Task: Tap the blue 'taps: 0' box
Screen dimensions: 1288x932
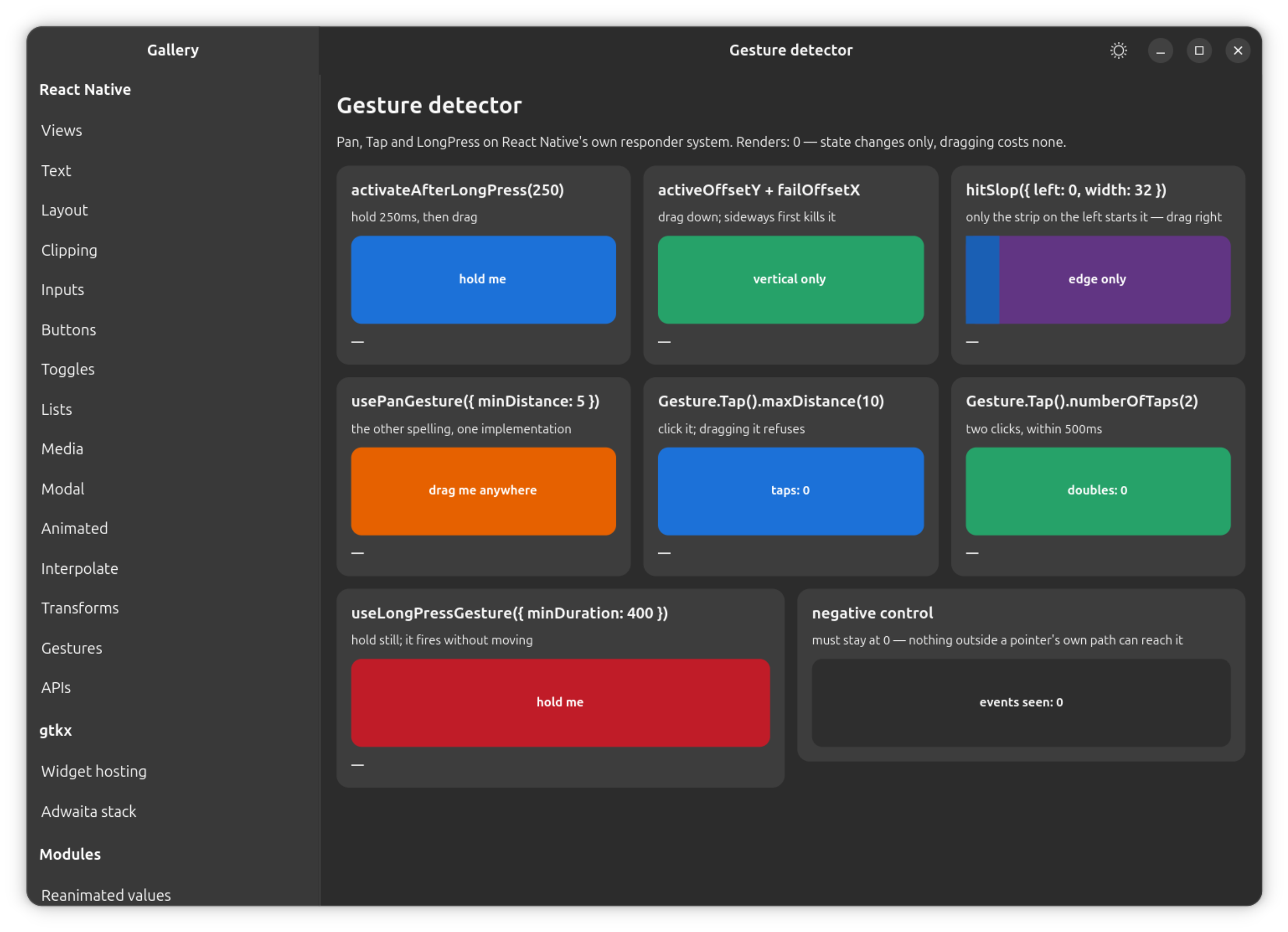Action: [791, 491]
